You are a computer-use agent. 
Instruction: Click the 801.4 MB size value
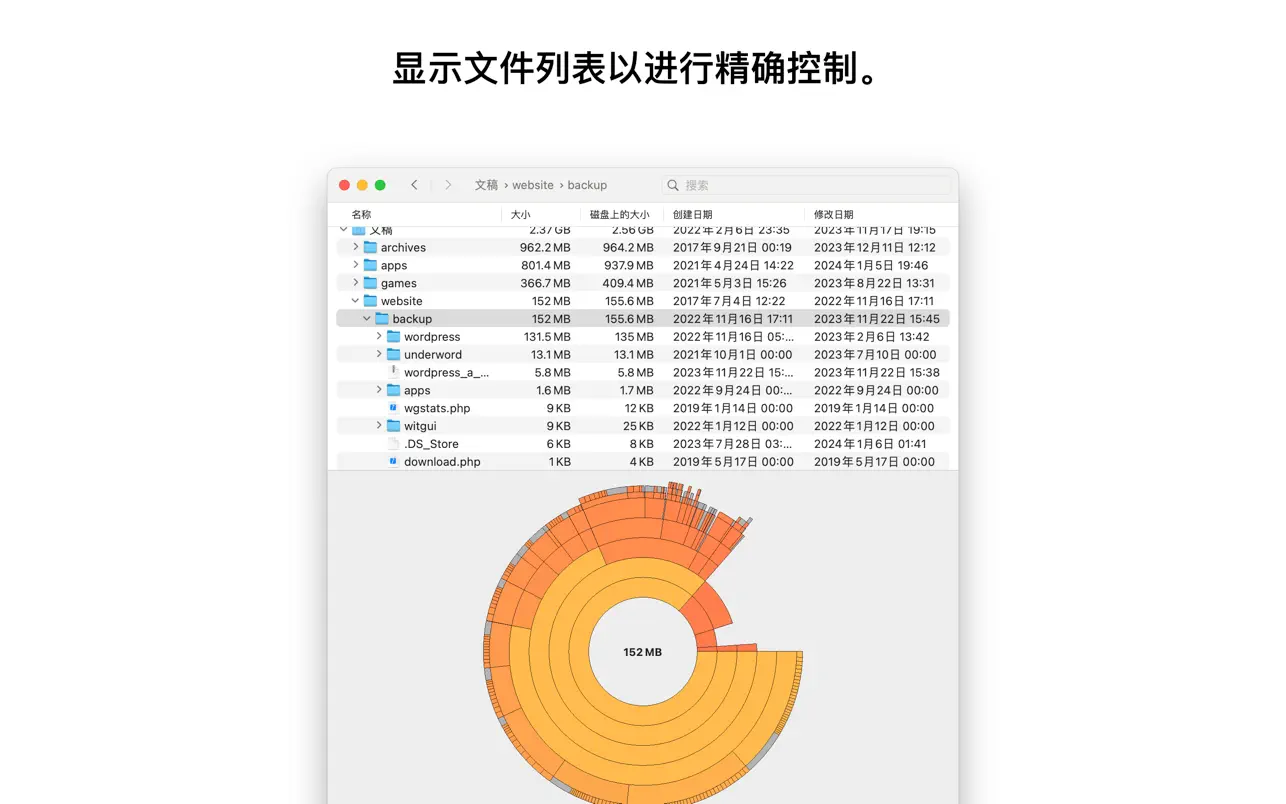point(546,265)
